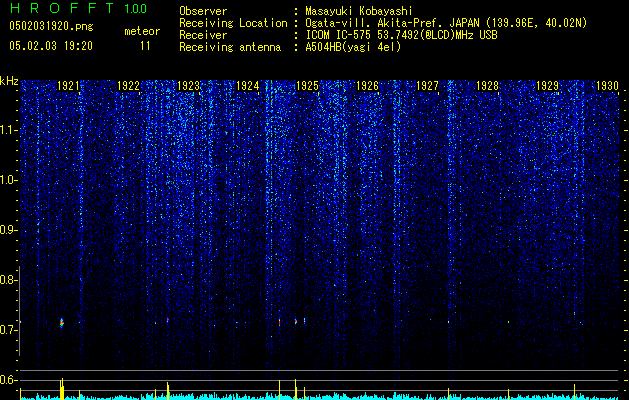The height and width of the screenshot is (400, 629).
Task: Click observer name Masayuki Kobayashi
Action: (359, 11)
